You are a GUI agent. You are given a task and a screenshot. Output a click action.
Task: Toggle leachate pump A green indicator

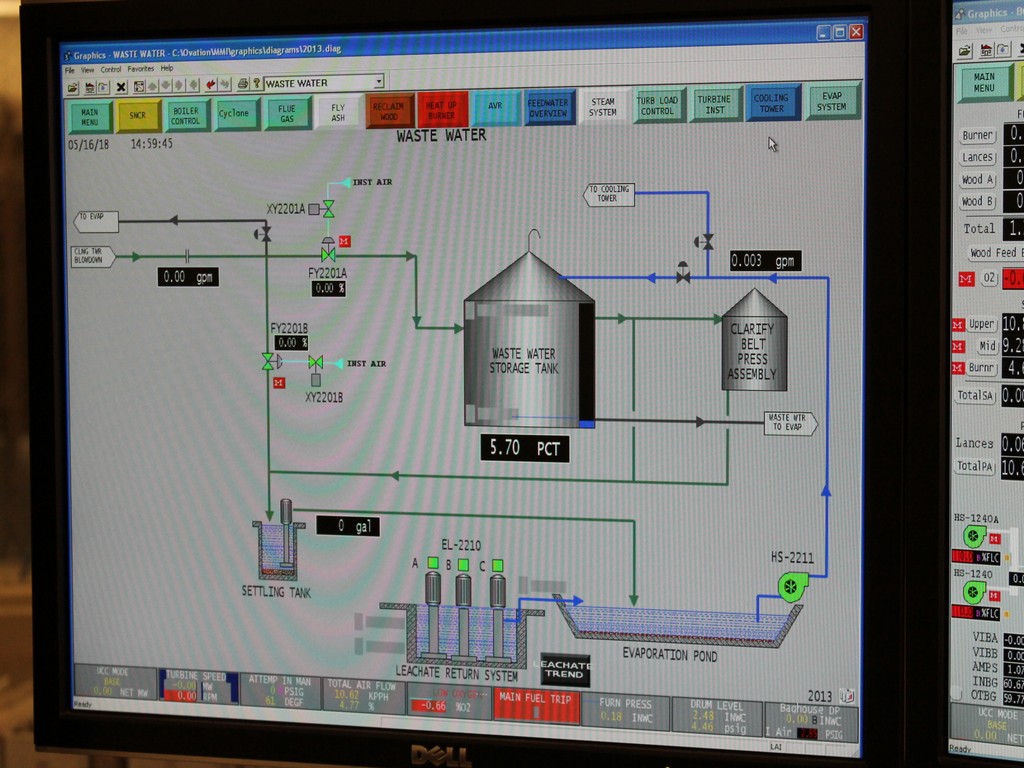tap(432, 564)
